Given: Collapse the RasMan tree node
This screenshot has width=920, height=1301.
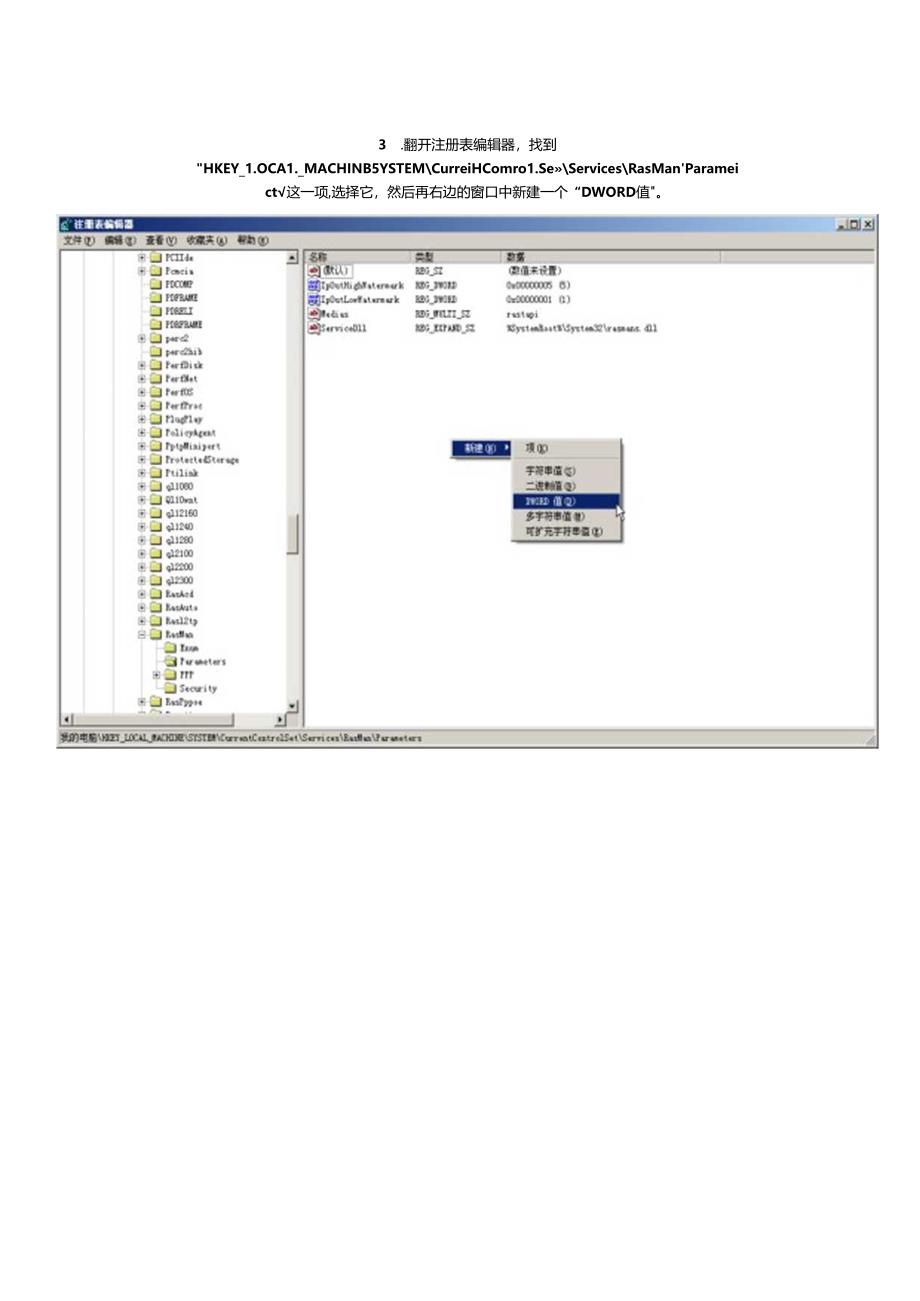Looking at the screenshot, I should [x=142, y=635].
